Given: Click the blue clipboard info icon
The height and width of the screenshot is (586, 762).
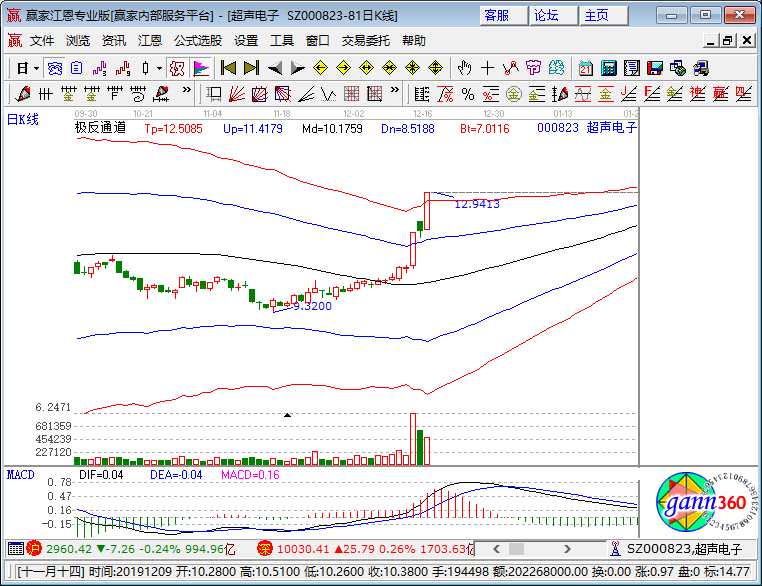Looking at the screenshot, I should click(77, 69).
